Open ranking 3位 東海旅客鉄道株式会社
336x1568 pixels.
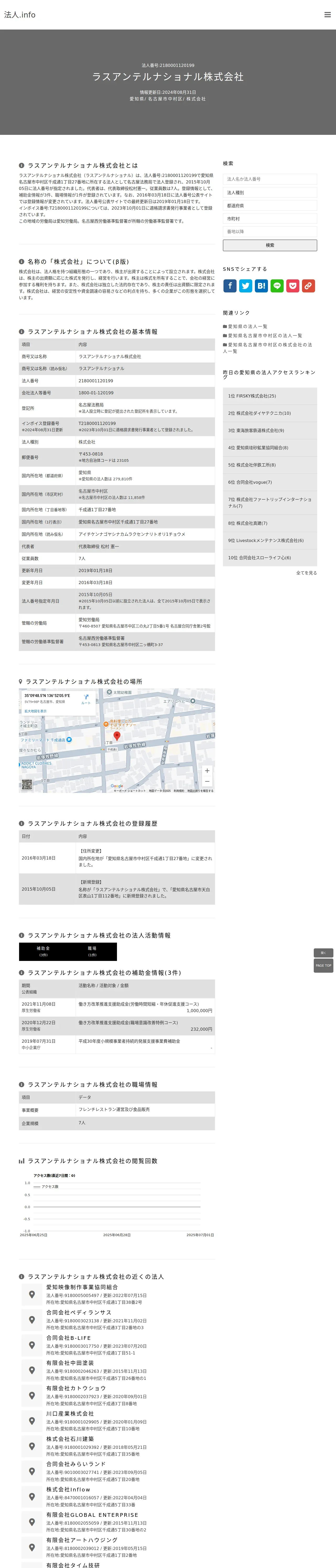click(x=270, y=430)
